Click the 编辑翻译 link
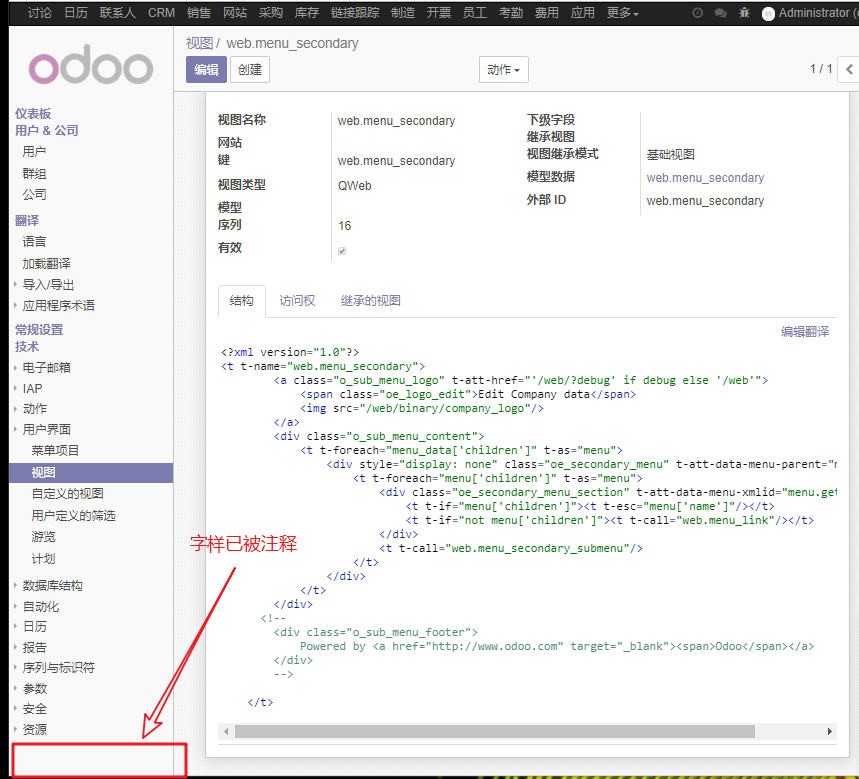 [804, 332]
